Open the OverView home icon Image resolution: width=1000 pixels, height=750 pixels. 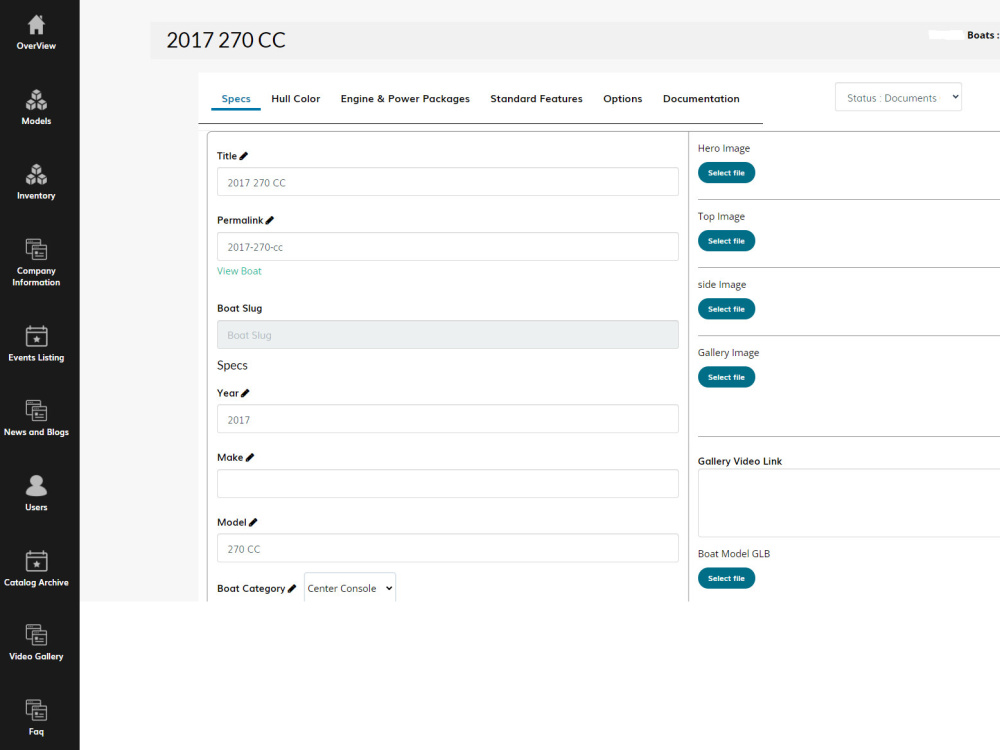[36, 25]
